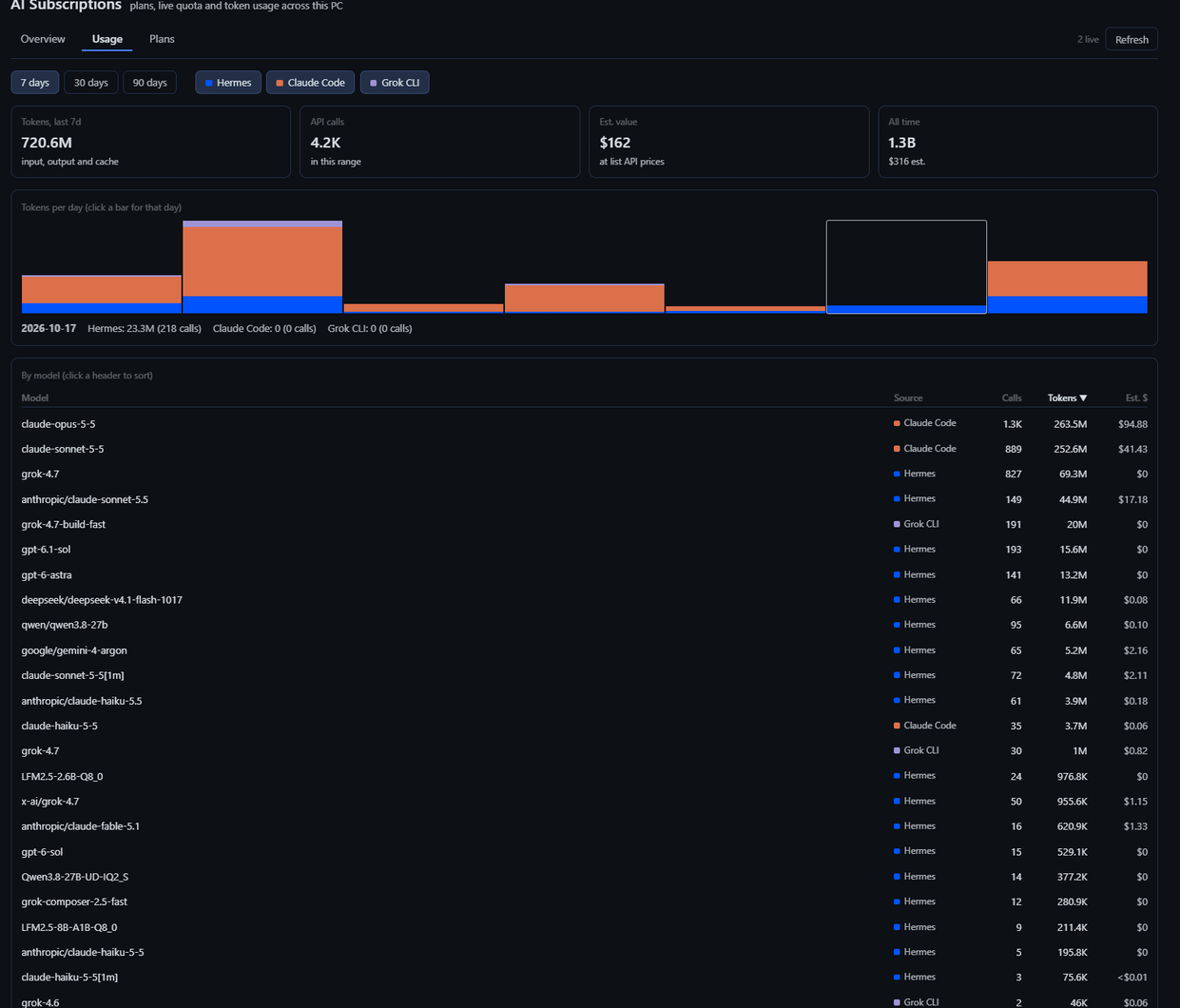The width and height of the screenshot is (1180, 1008).
Task: Switch to the Overview tab
Action: 43,39
